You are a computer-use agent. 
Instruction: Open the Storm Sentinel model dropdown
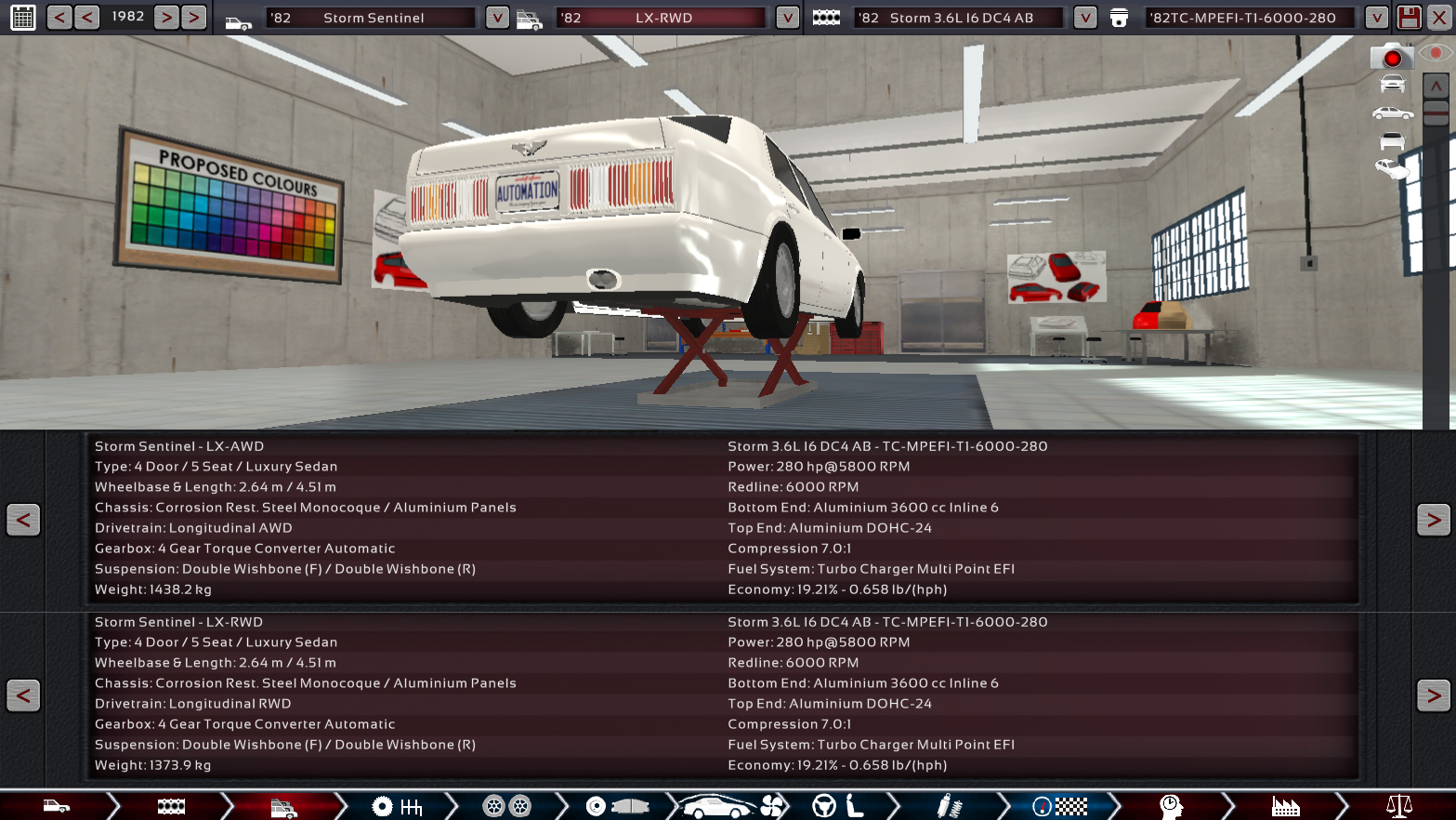pyautogui.click(x=496, y=17)
